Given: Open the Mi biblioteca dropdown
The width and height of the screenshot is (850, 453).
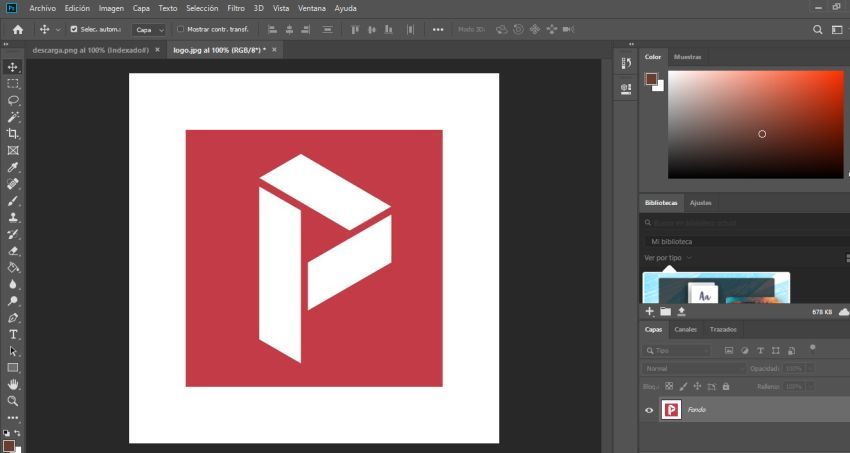Looking at the screenshot, I should 747,242.
